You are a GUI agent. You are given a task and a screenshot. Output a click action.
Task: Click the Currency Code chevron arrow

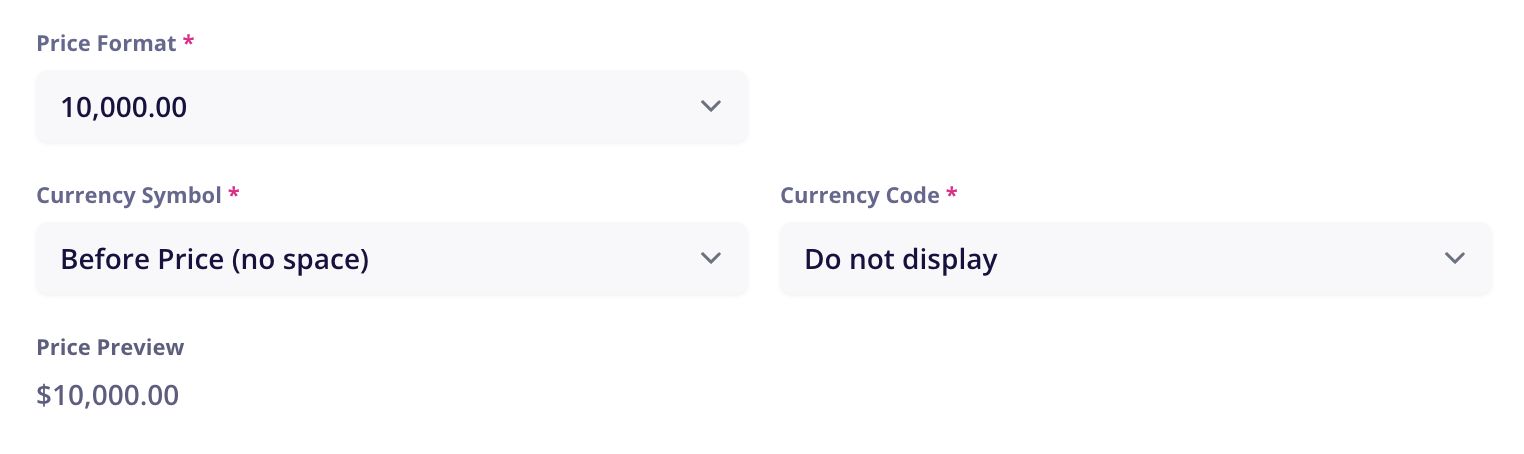point(1455,258)
